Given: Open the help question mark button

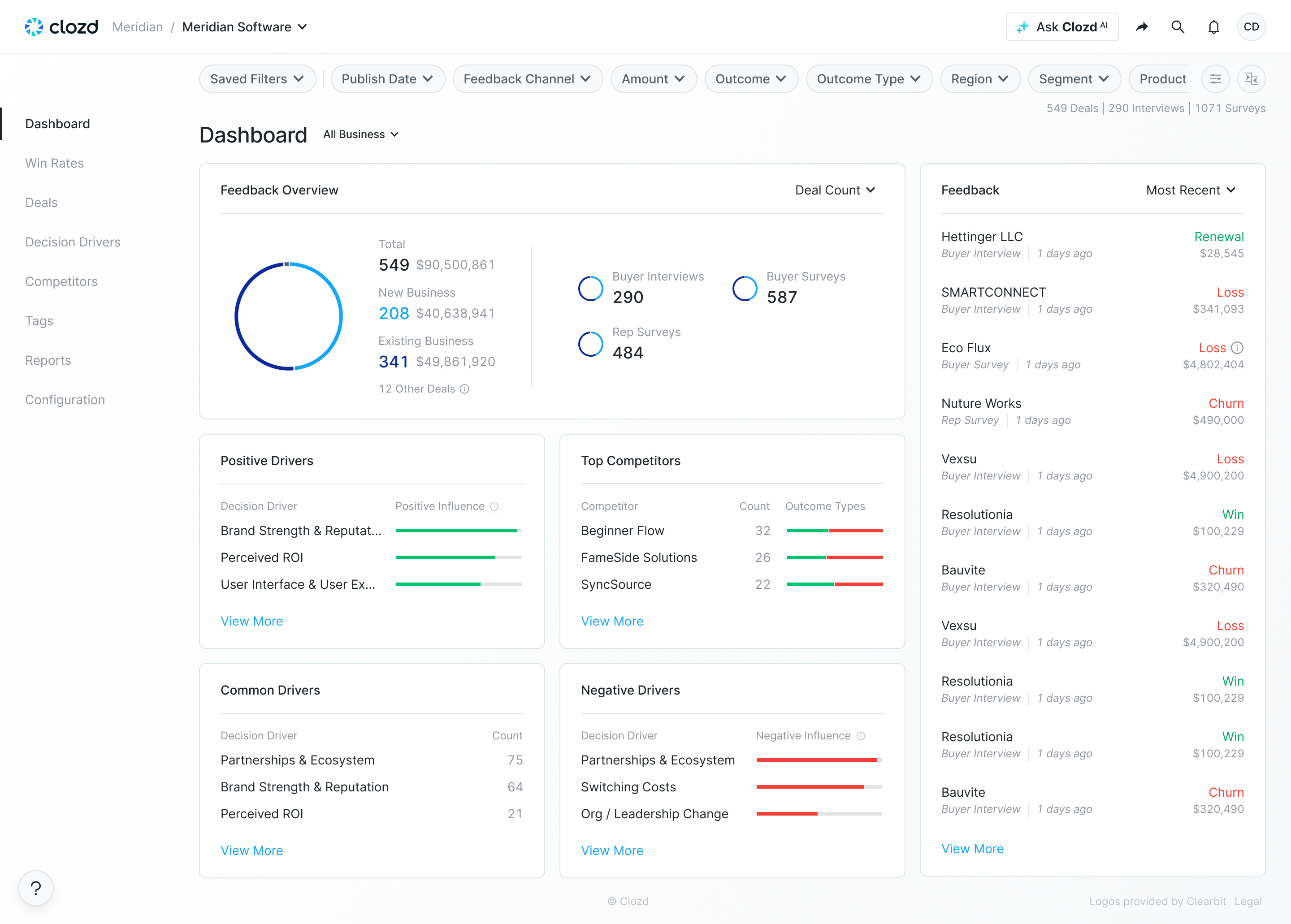Looking at the screenshot, I should pos(36,888).
